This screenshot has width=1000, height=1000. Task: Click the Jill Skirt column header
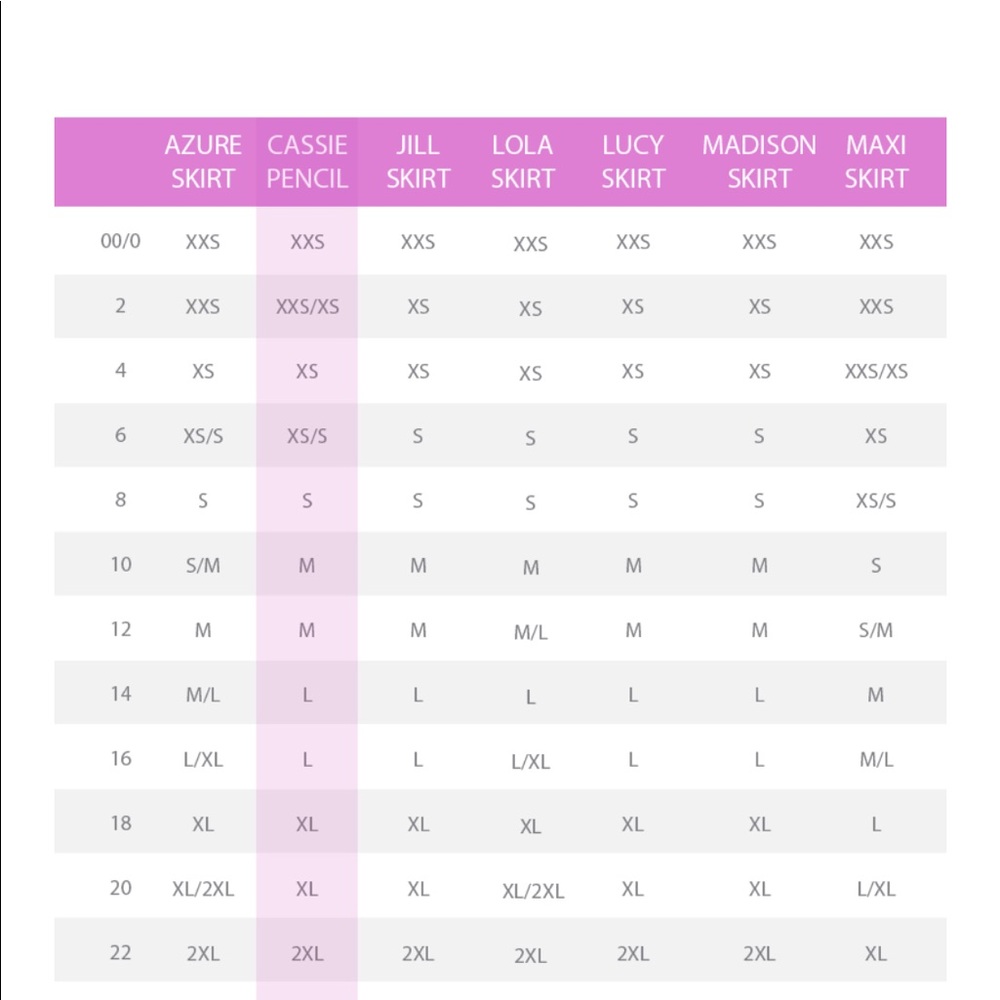tap(418, 162)
